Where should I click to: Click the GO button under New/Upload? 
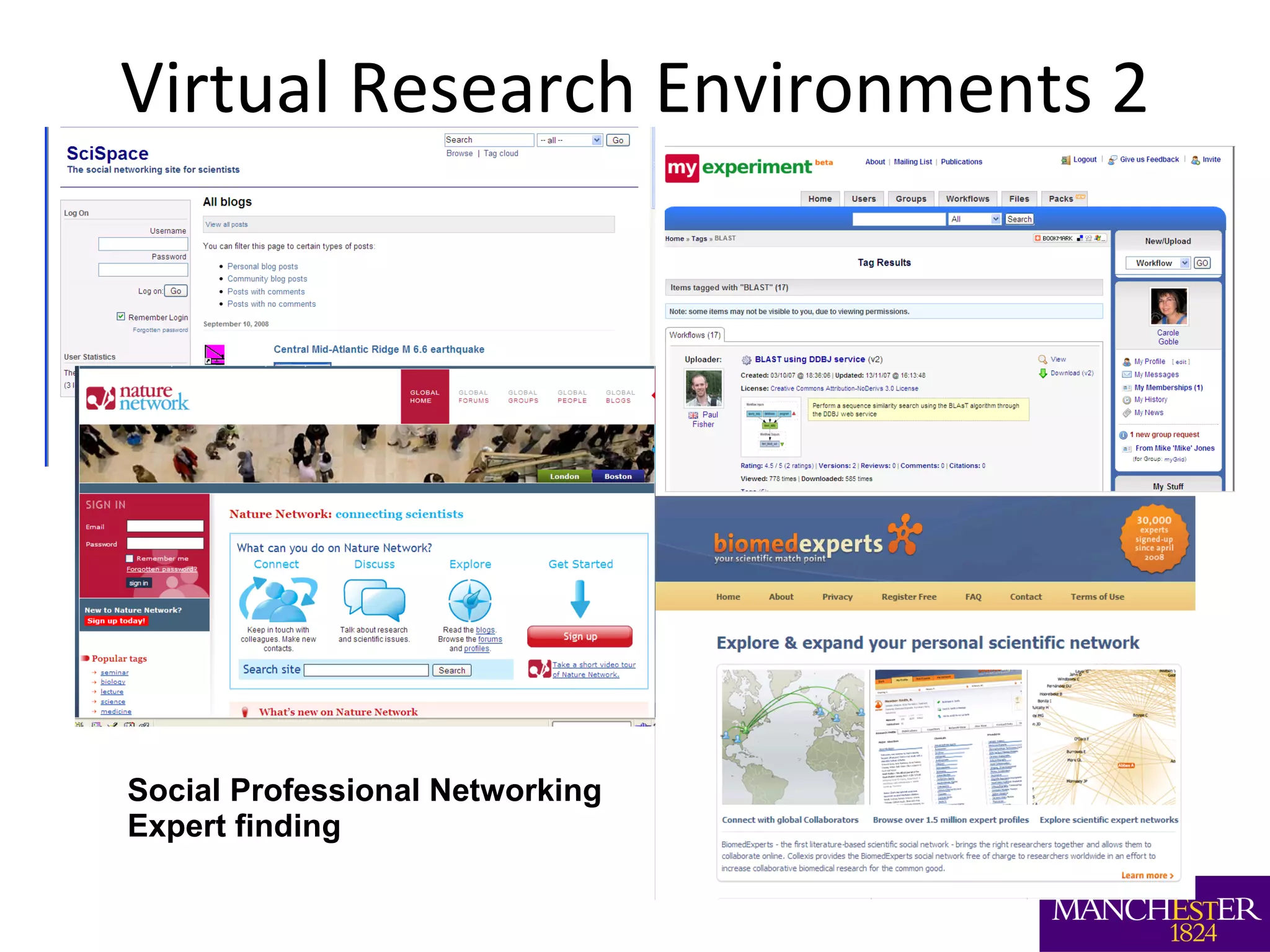pyautogui.click(x=1202, y=263)
